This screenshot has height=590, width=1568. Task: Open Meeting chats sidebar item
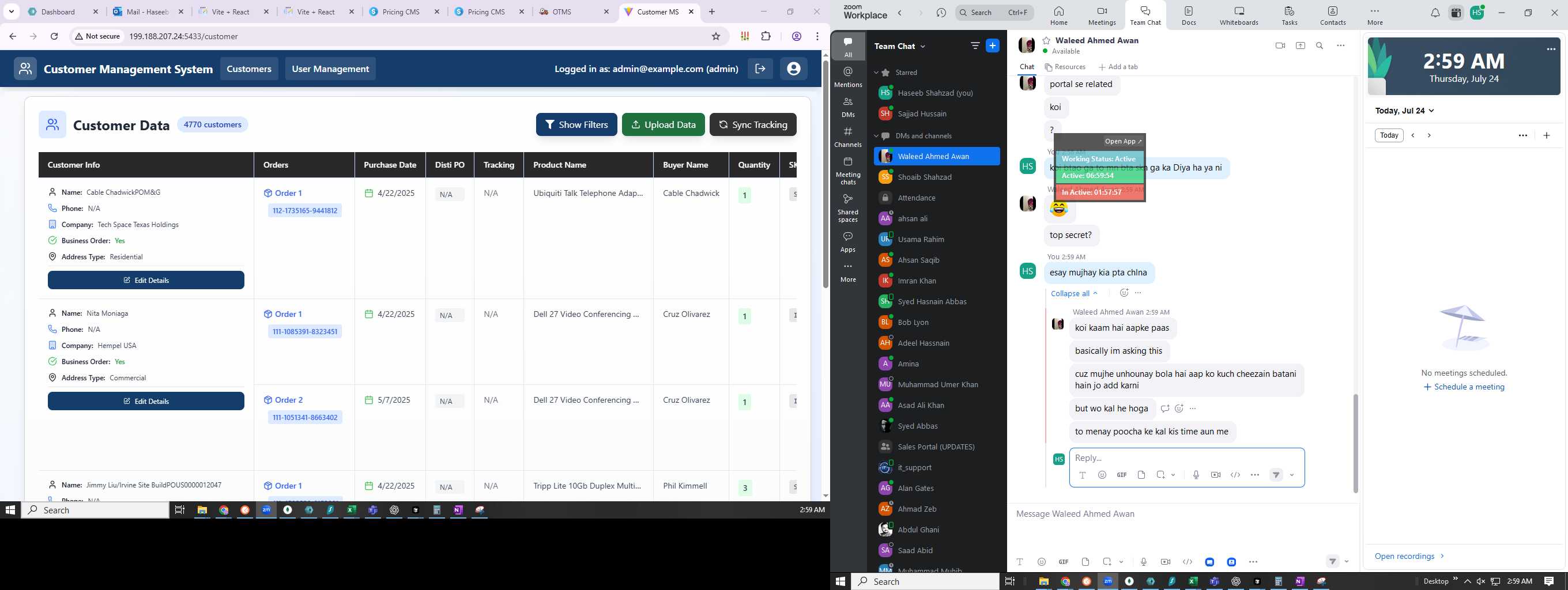tap(848, 171)
